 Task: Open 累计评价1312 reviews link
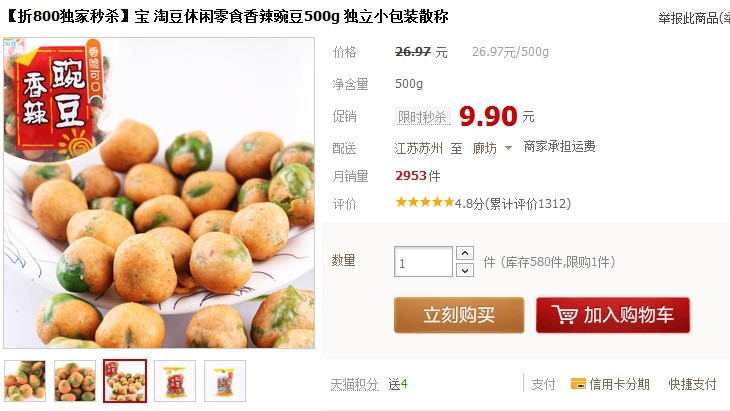[x=529, y=204]
